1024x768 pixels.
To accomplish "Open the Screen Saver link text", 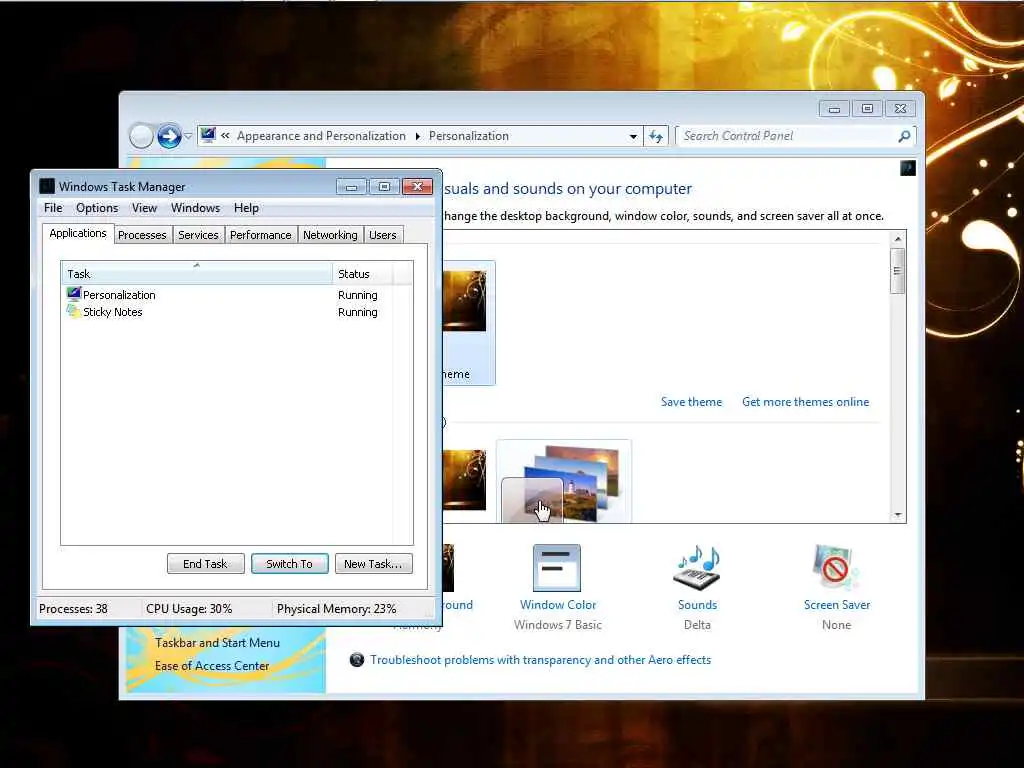I will (837, 605).
